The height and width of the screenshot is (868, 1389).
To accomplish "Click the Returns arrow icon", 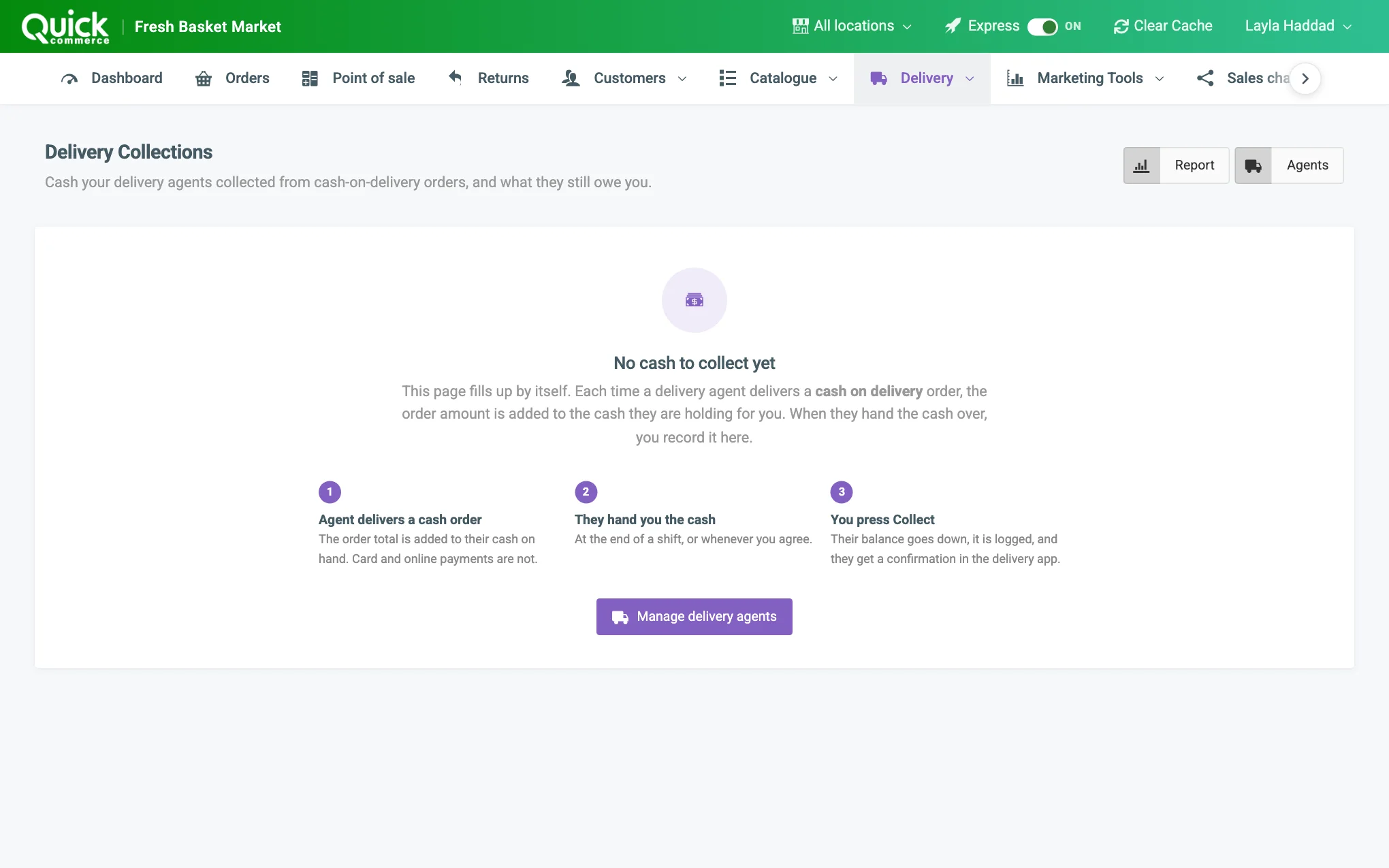I will (x=456, y=78).
